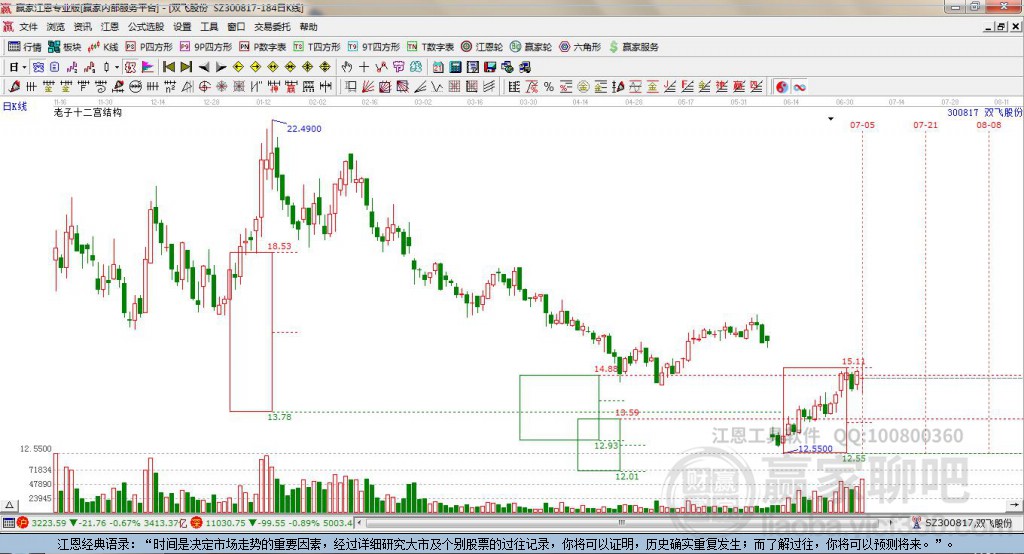Open the P四方形 square tool
The height and width of the screenshot is (554, 1024).
[x=149, y=47]
